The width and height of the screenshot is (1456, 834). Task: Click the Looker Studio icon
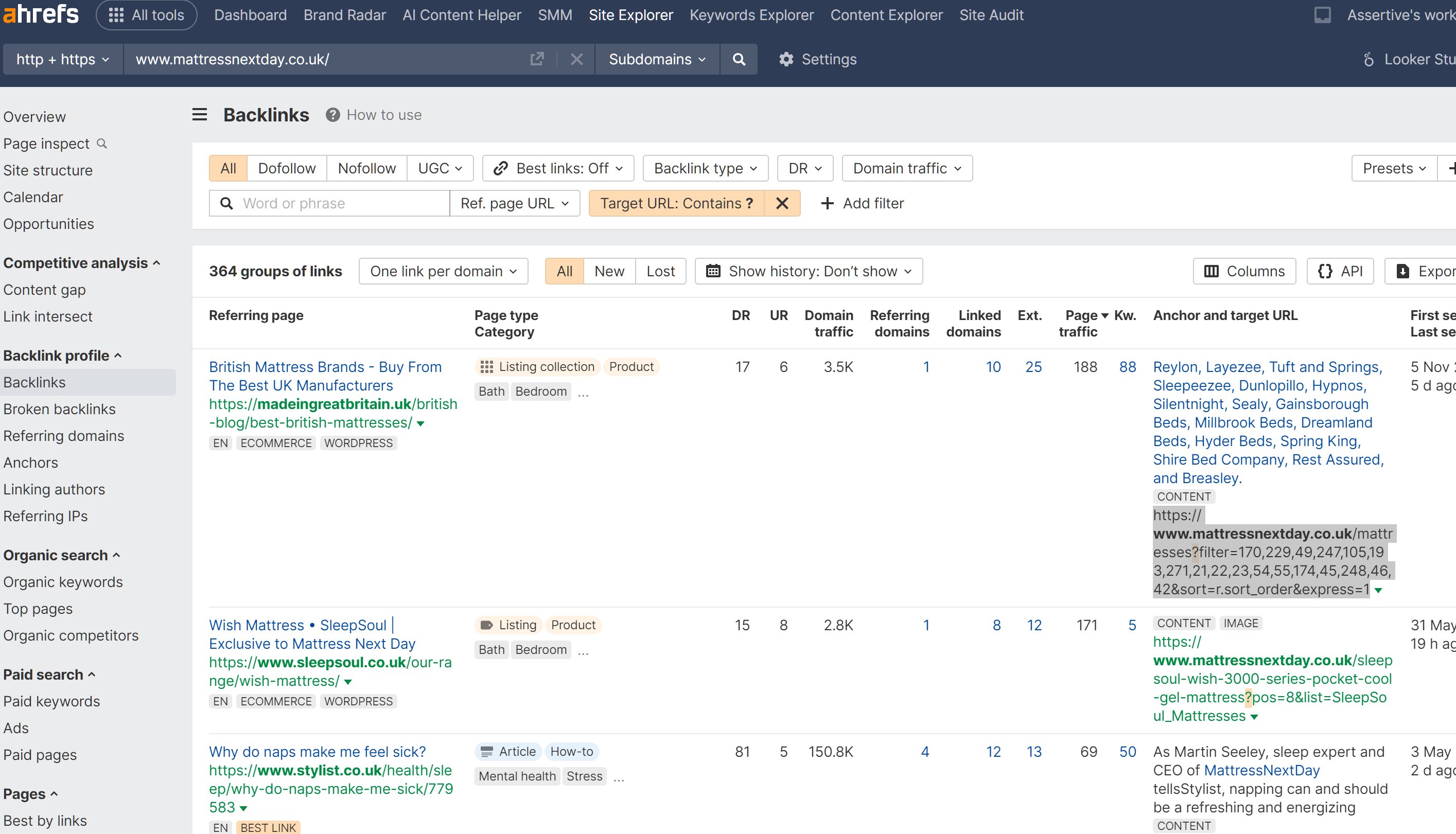(x=1369, y=59)
